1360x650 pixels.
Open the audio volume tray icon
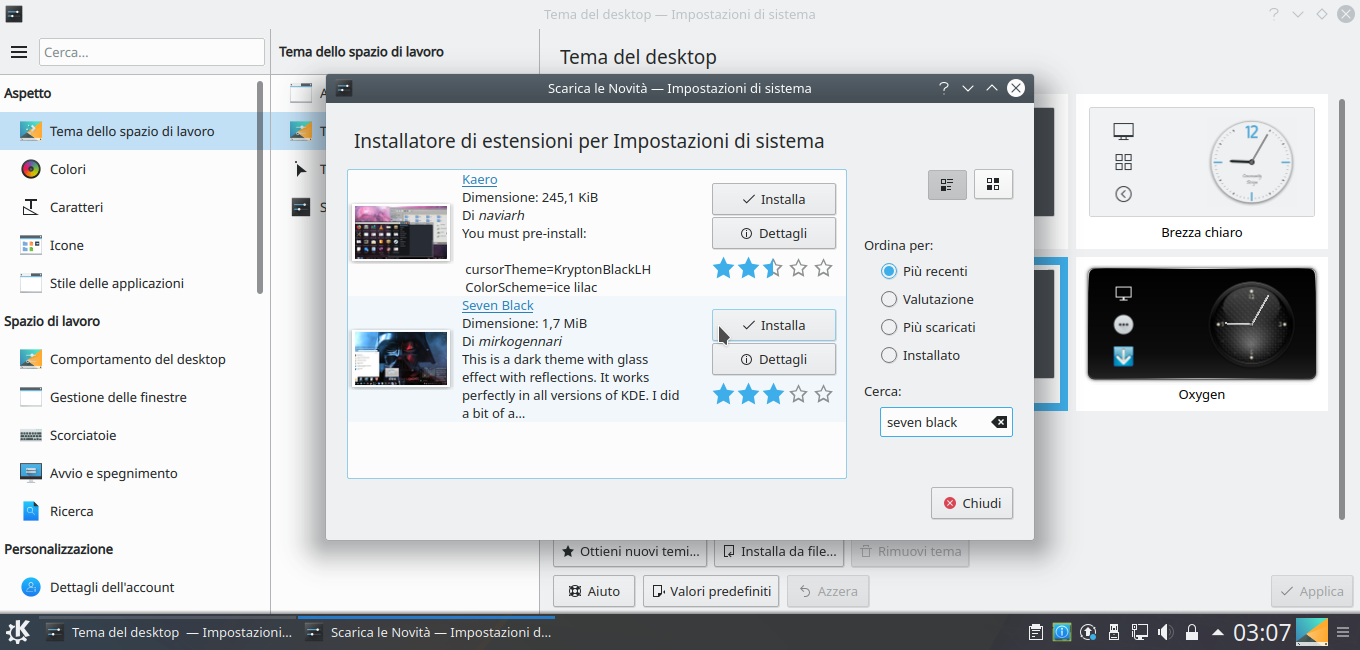(x=1165, y=632)
